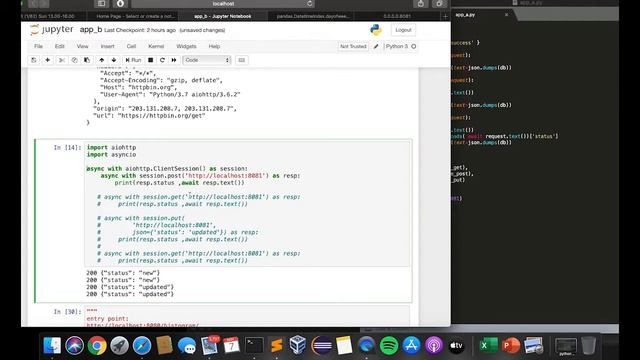This screenshot has height=360, width=640.
Task: Copy selected cells in the Jupyter toolbar
Action: (74, 60)
